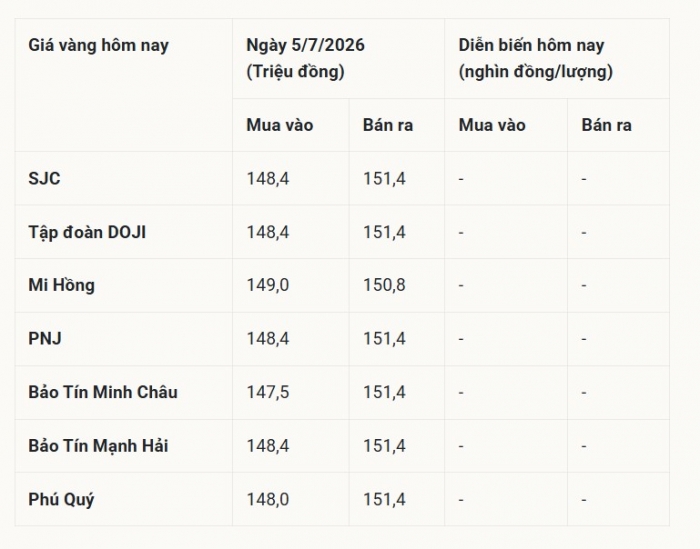Select the PNJ buy price 148,4
700x549 pixels.
pyautogui.click(x=268, y=338)
